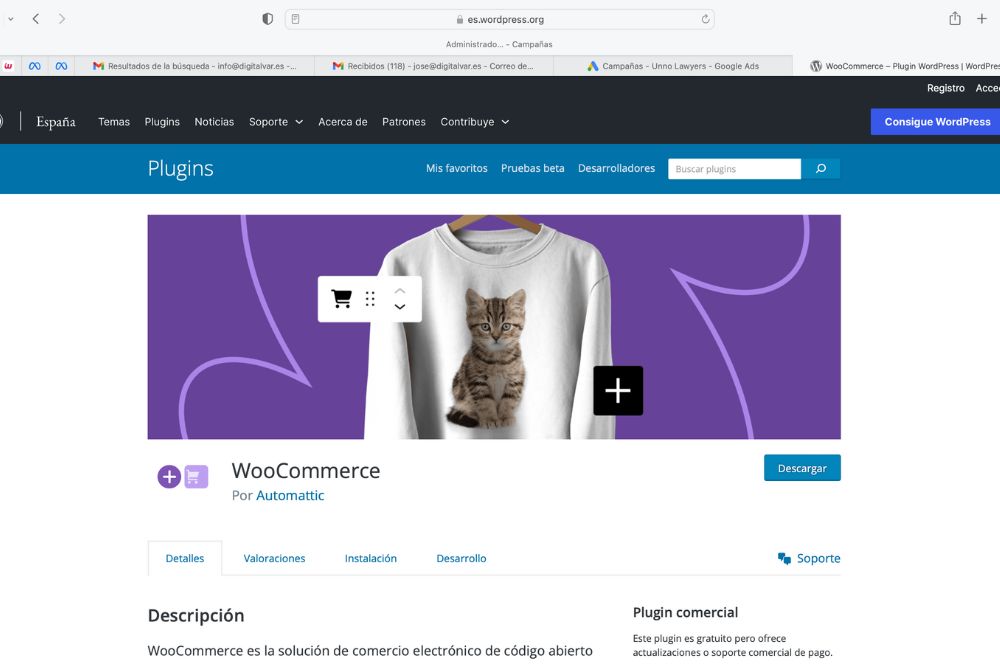This screenshot has width=1000, height=664.
Task: Open a new browser tab with the plus icon
Action: pyautogui.click(x=982, y=17)
